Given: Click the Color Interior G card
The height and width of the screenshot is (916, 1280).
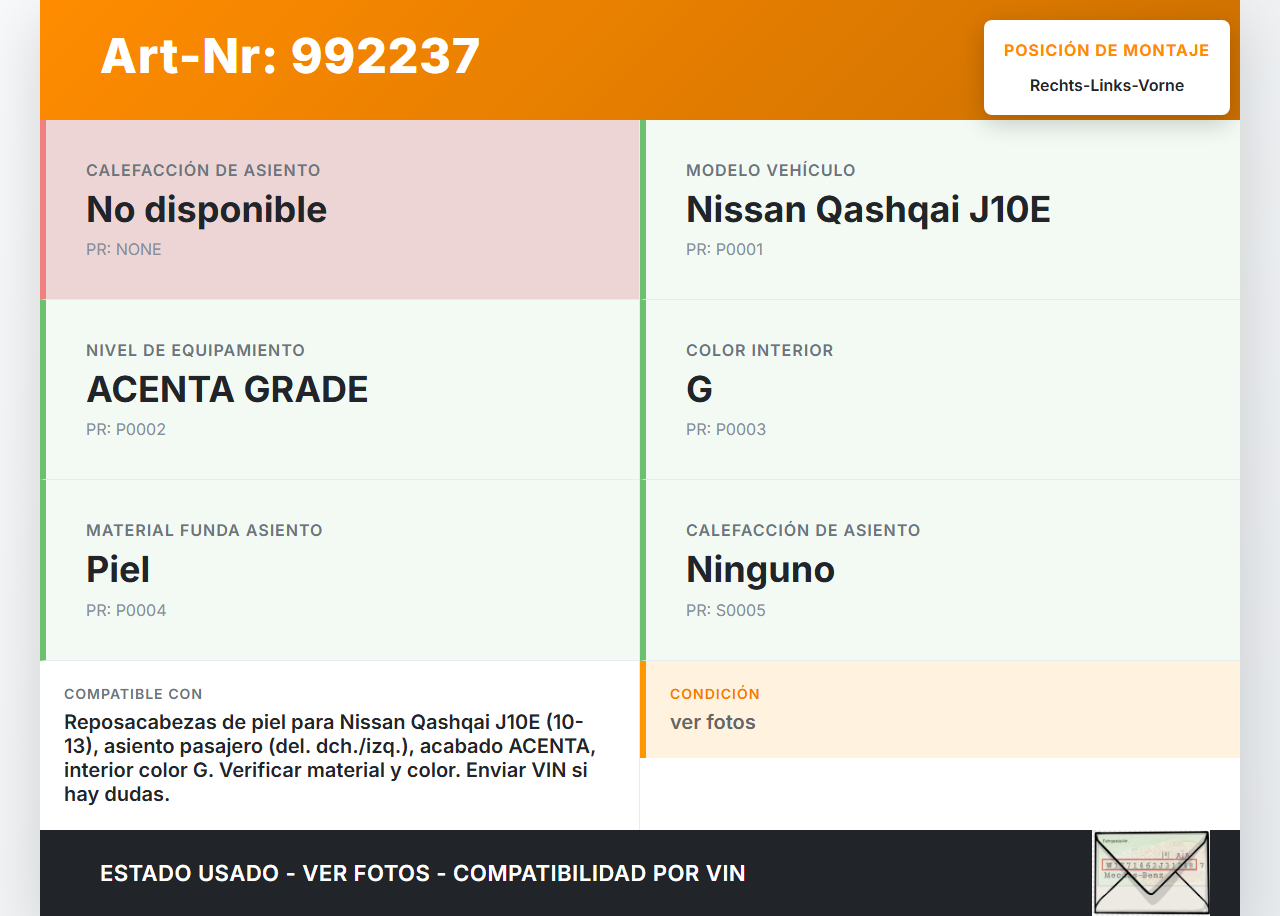Looking at the screenshot, I should 941,390.
